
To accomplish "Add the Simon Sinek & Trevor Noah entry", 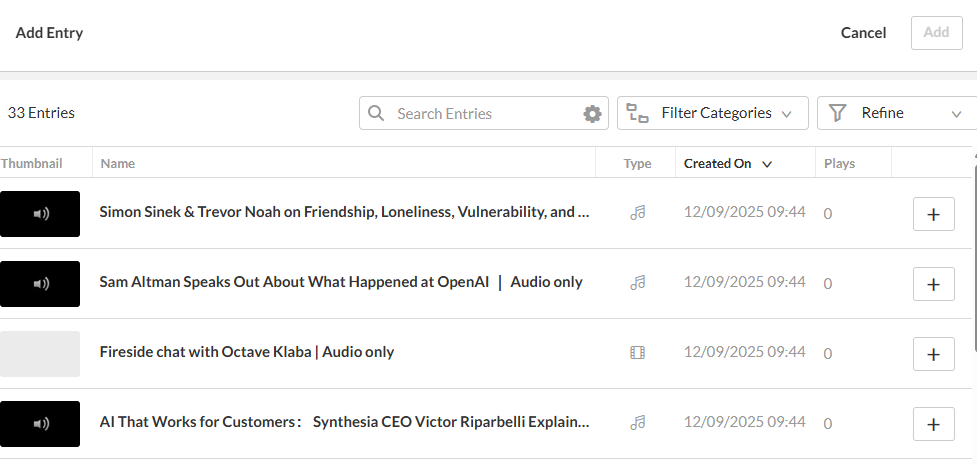I will click(x=933, y=214).
